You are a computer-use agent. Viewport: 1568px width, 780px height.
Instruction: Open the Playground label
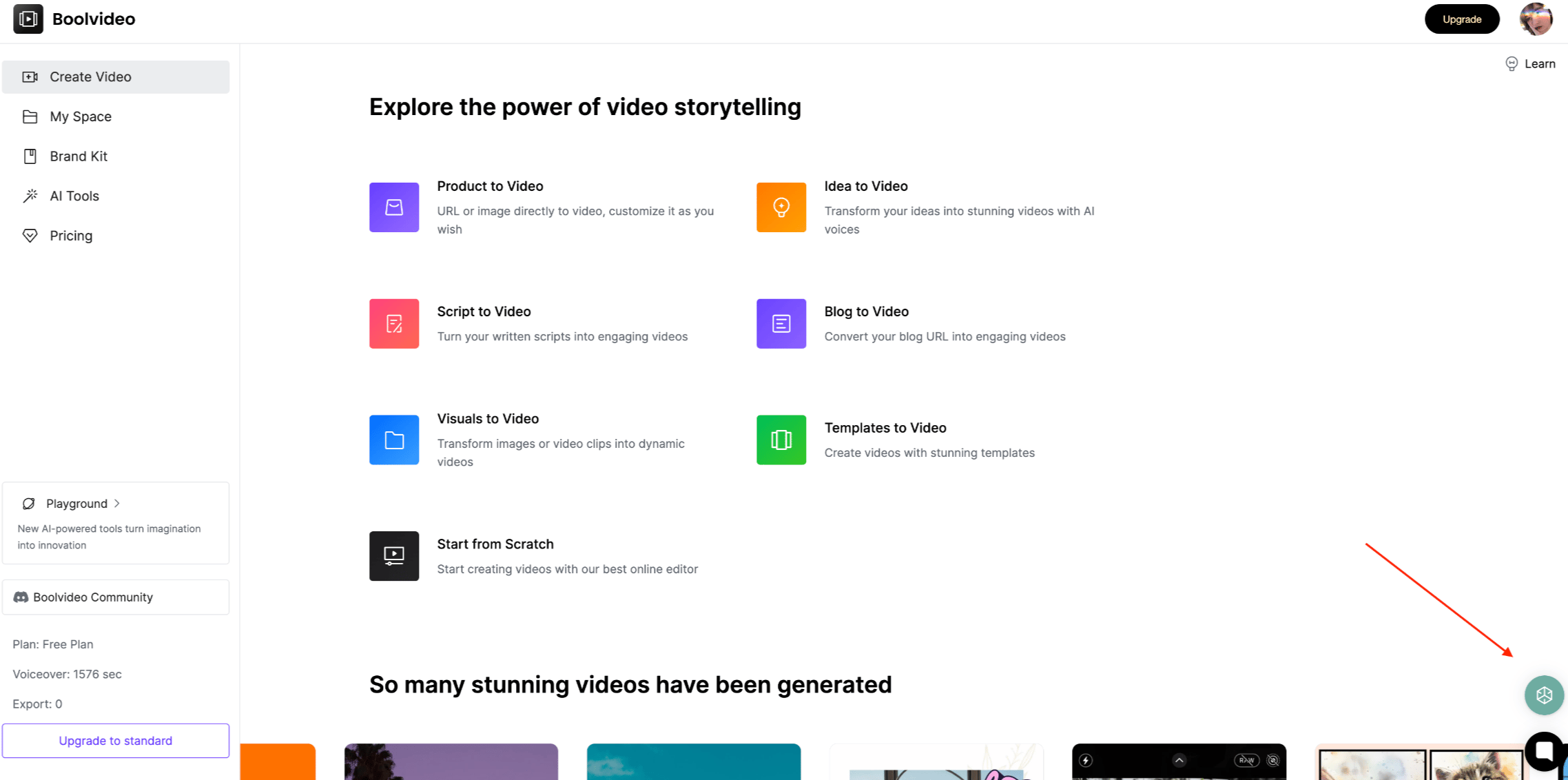[x=76, y=504]
